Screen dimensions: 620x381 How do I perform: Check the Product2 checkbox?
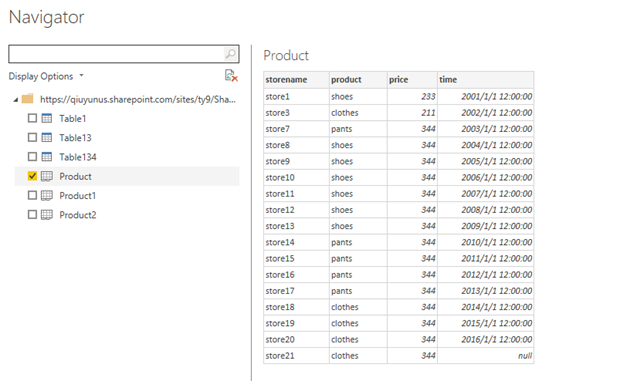(32, 215)
